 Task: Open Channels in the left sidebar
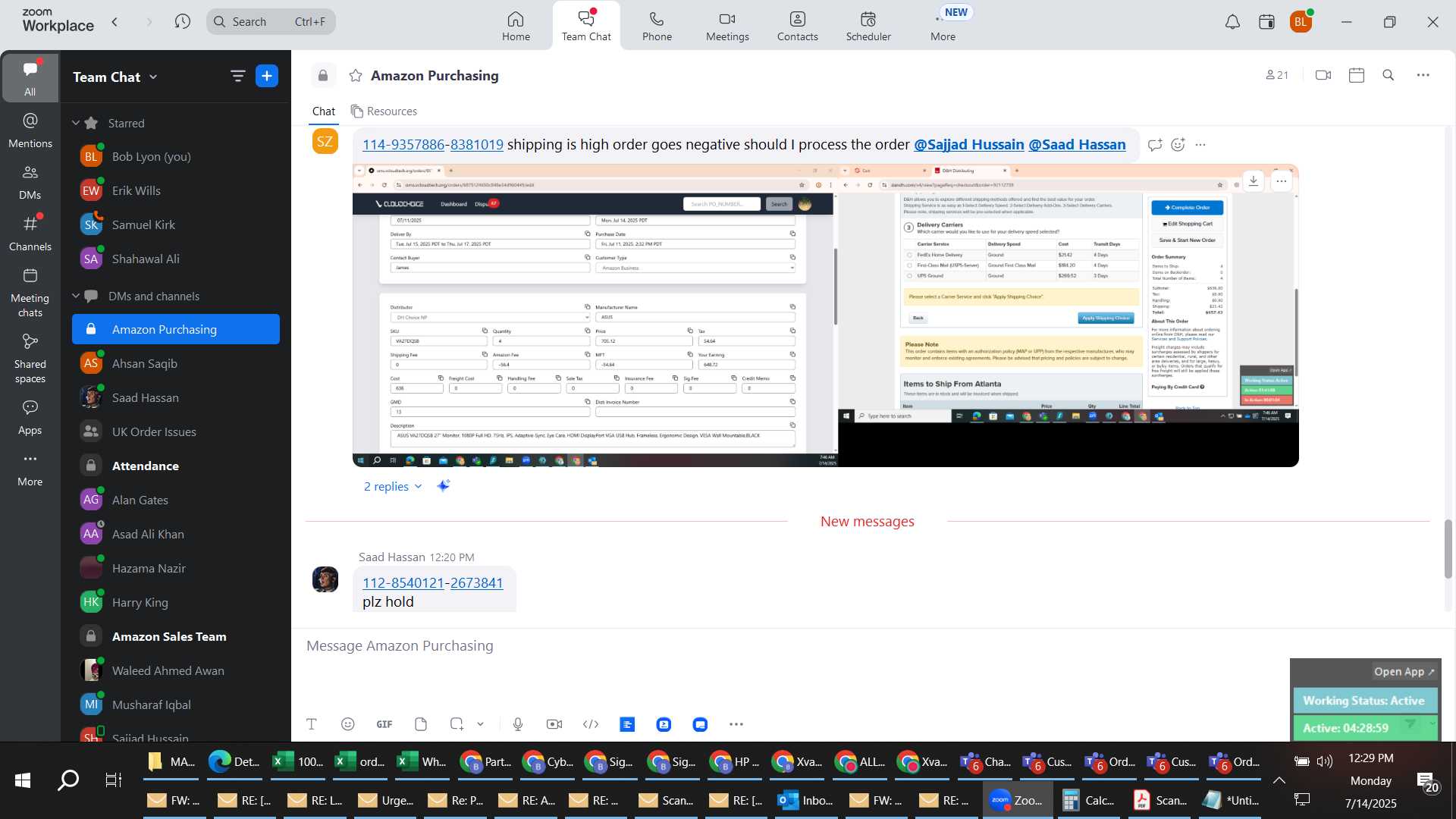30,234
